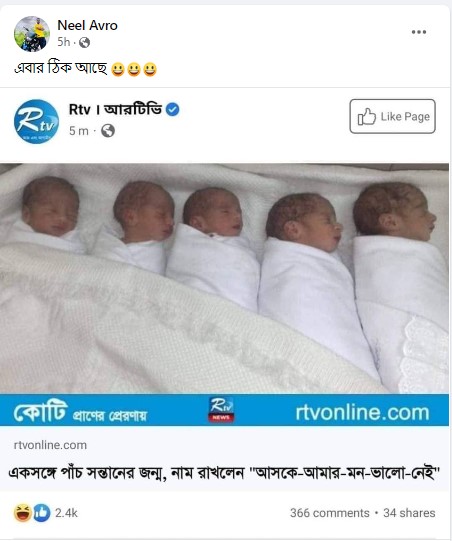
Task: Open the five newborn babies photo
Action: click(x=224, y=278)
